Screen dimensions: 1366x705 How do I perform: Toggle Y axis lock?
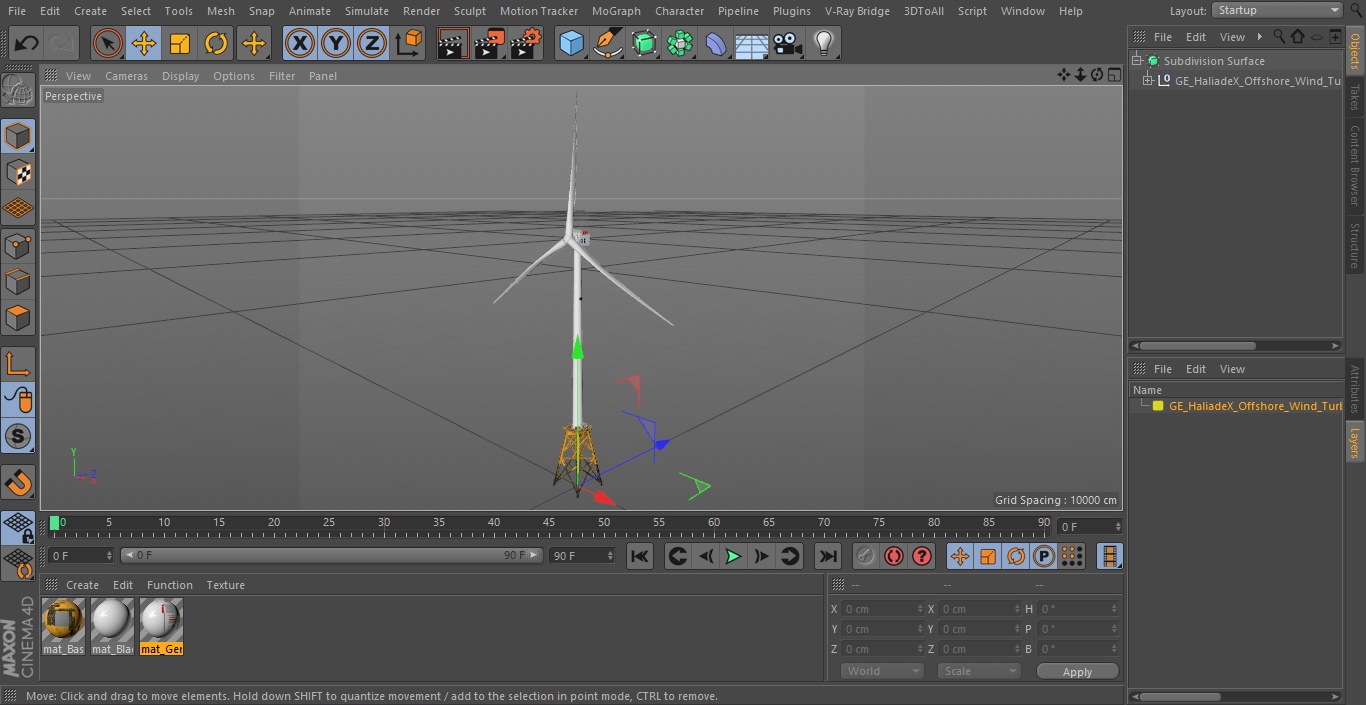tap(336, 44)
